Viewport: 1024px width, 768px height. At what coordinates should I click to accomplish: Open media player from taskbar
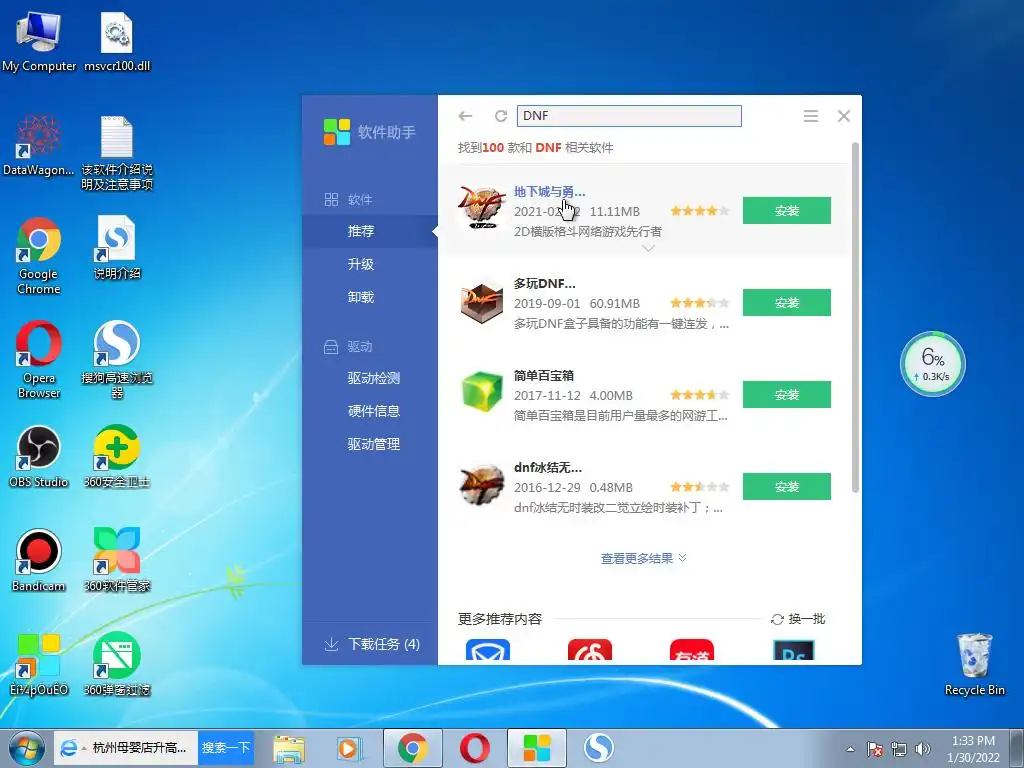point(349,748)
